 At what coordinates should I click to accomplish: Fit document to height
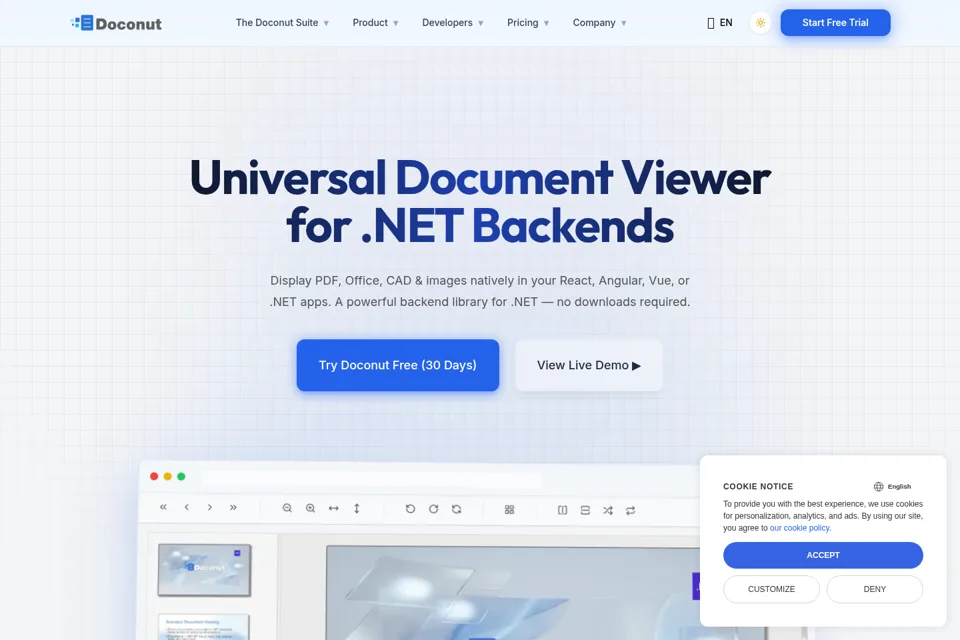[x=357, y=508]
